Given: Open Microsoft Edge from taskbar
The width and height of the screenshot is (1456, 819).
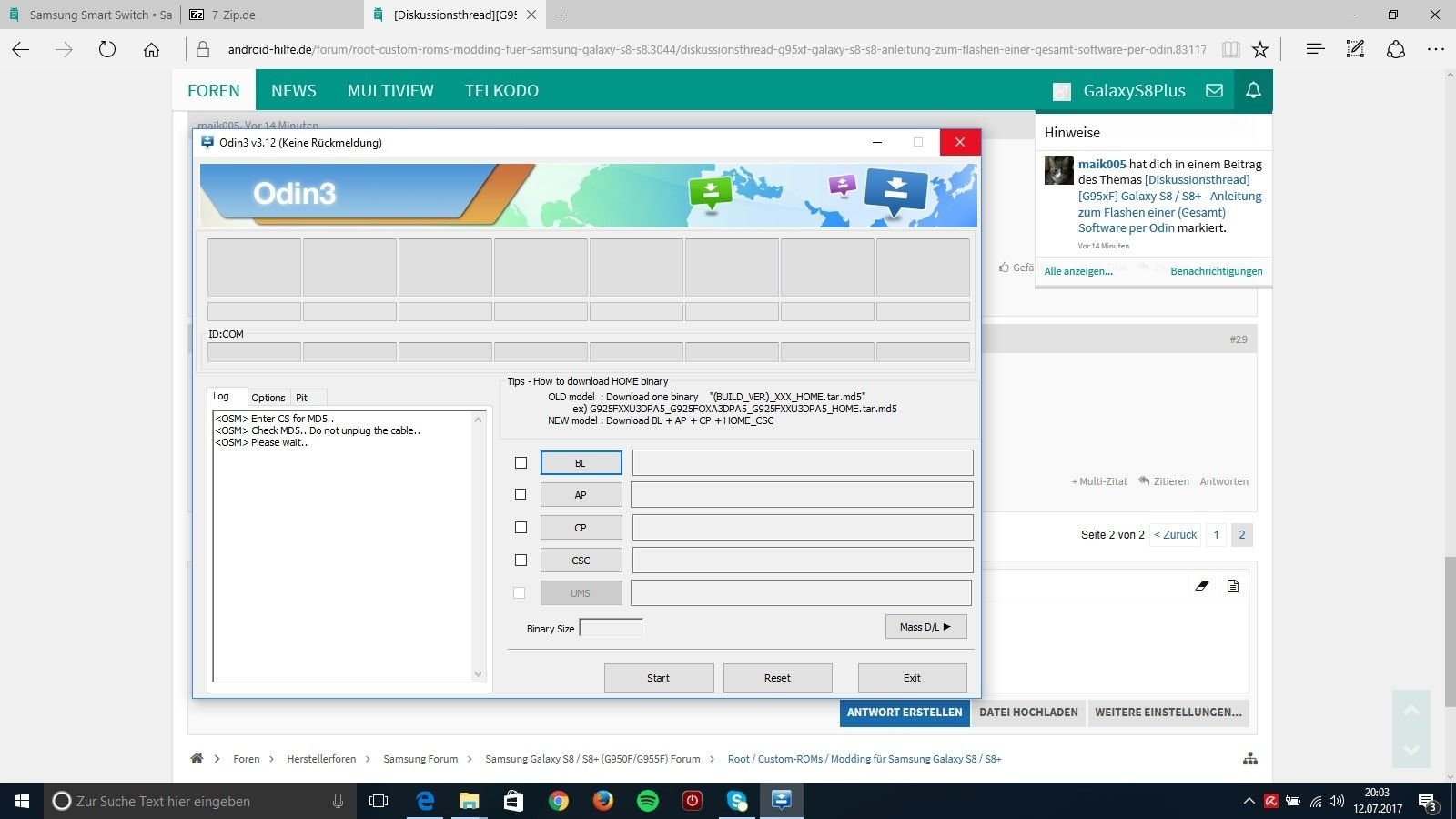Looking at the screenshot, I should point(425,801).
